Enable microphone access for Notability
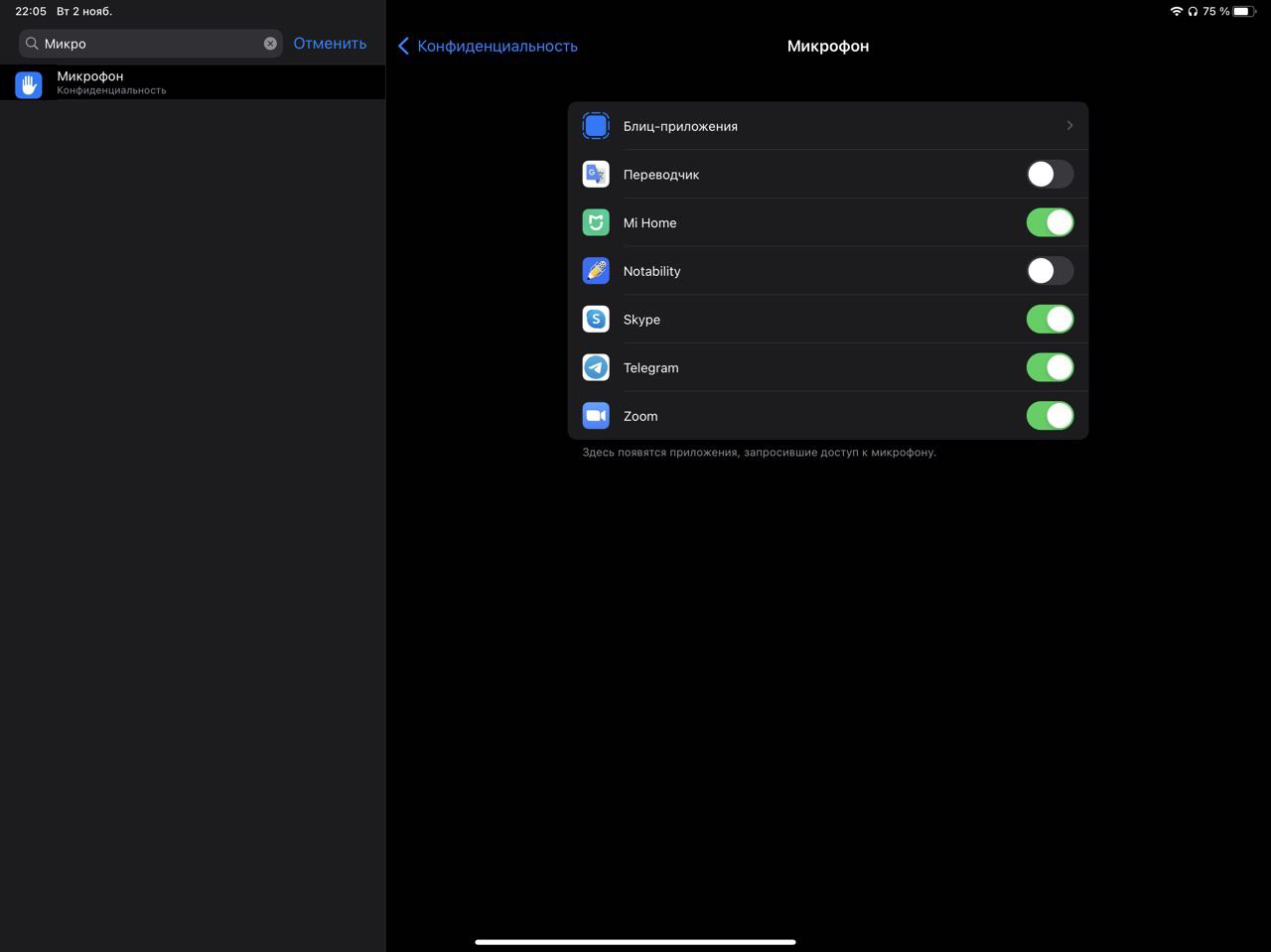 point(1050,271)
